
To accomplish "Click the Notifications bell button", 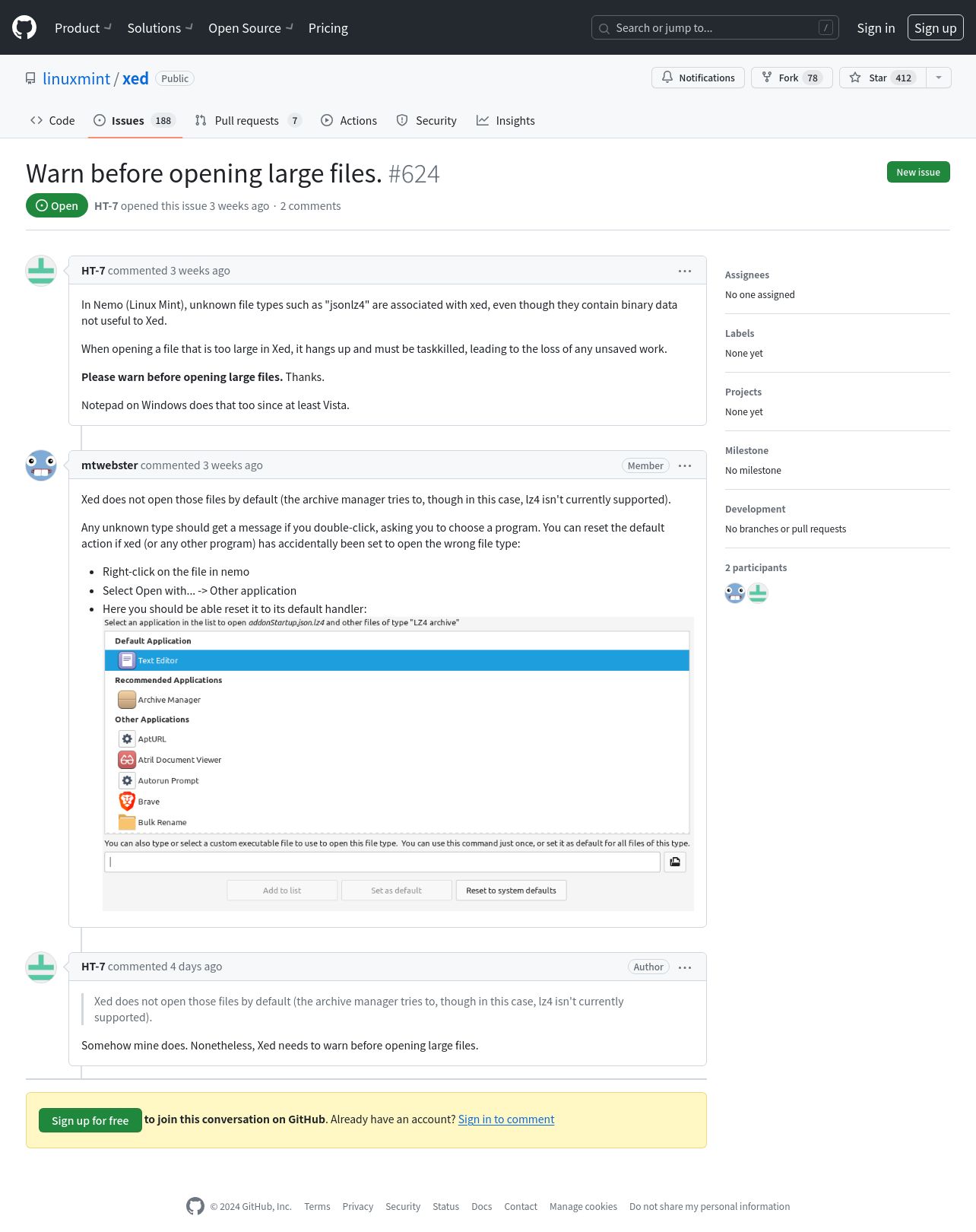I will (x=698, y=78).
